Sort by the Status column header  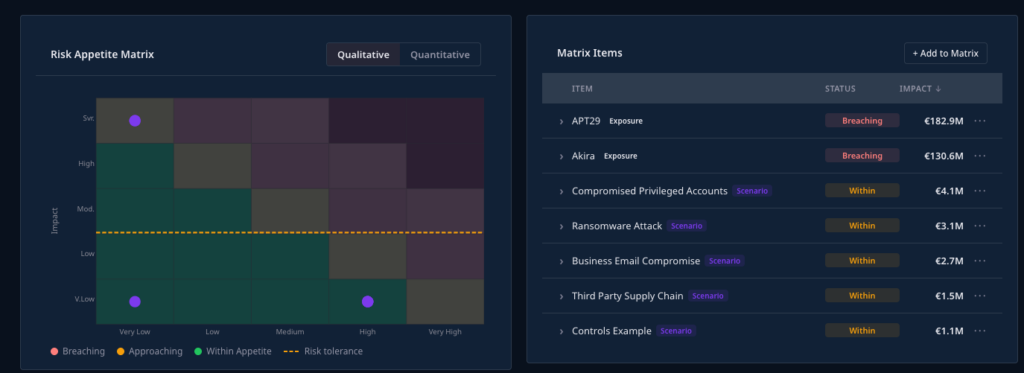840,89
